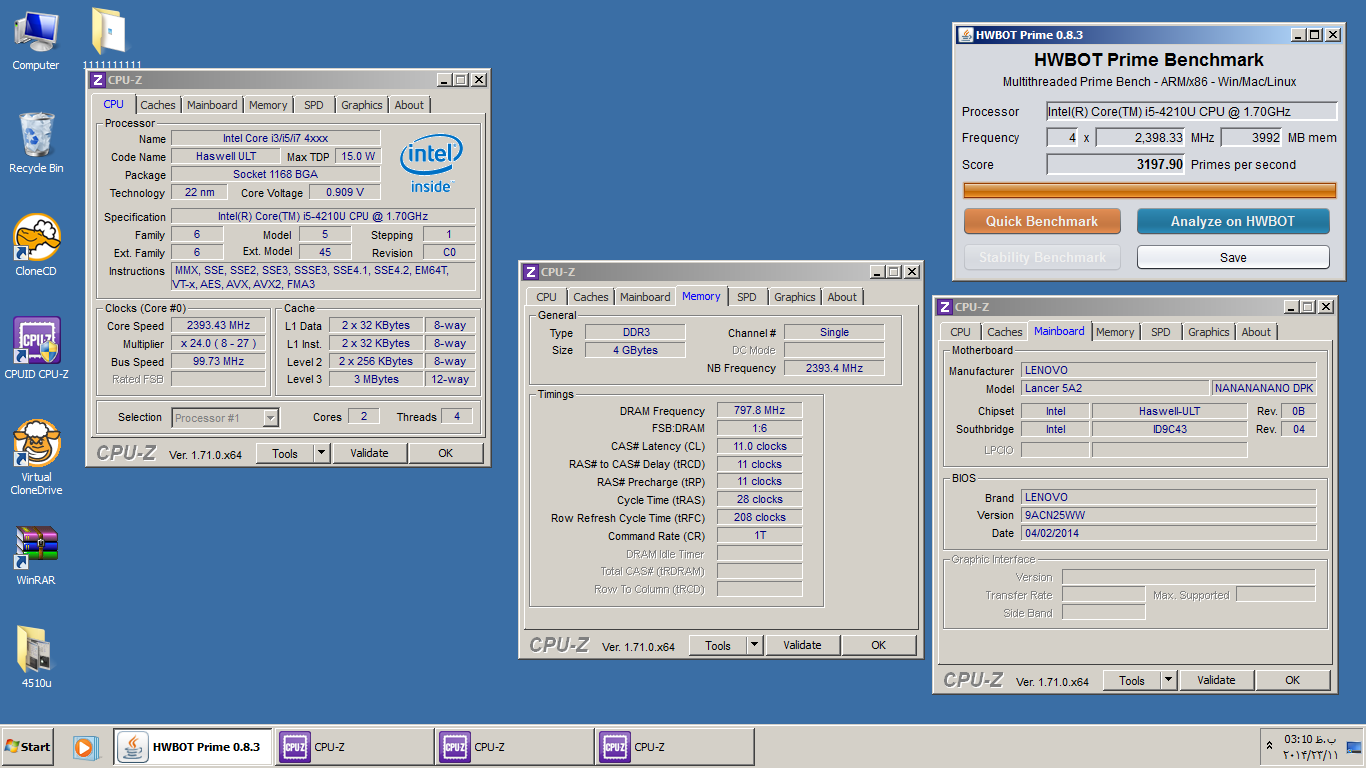The height and width of the screenshot is (768, 1366).
Task: Select the first CPU-Z taskbar button
Action: [x=355, y=747]
